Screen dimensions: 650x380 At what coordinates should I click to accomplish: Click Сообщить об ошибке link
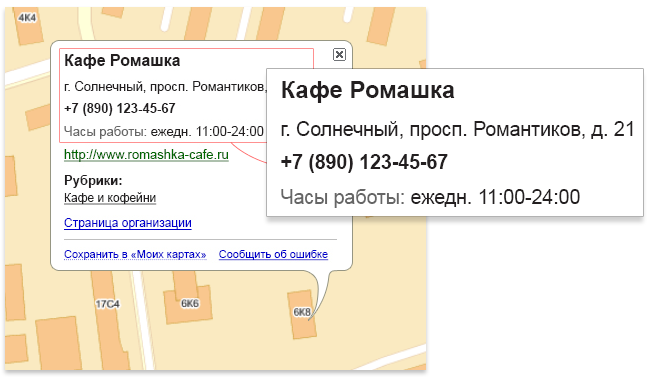273,254
